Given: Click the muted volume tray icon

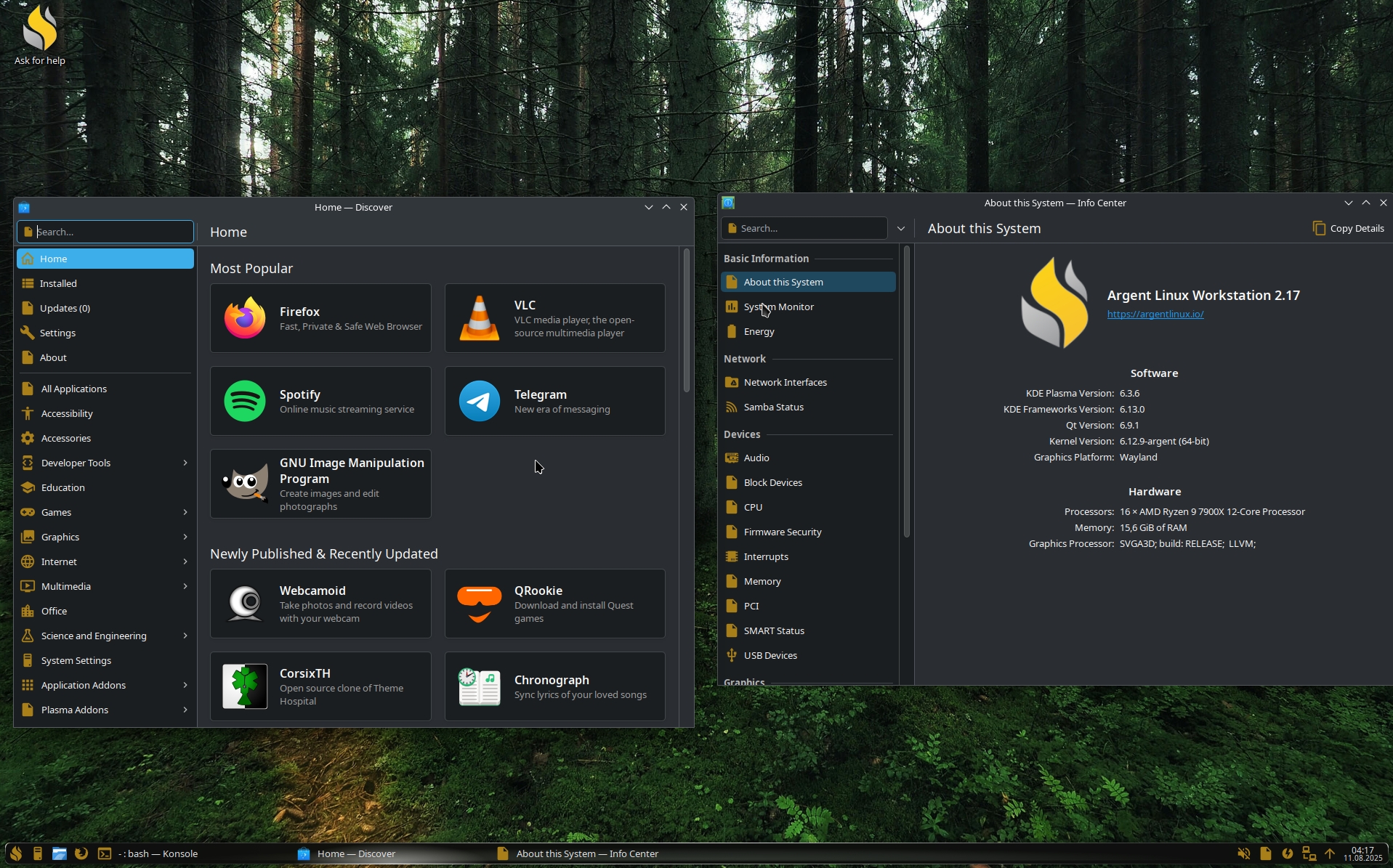Looking at the screenshot, I should (1243, 853).
